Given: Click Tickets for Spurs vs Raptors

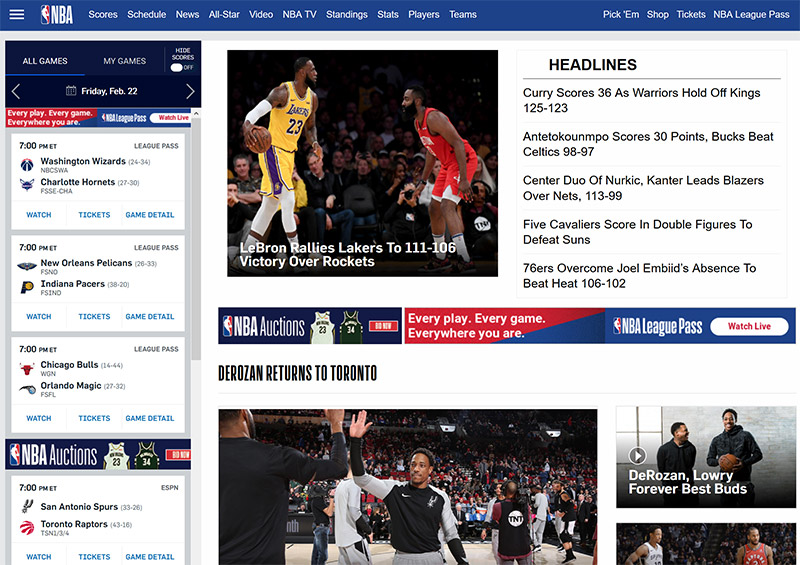Looking at the screenshot, I should pos(94,557).
